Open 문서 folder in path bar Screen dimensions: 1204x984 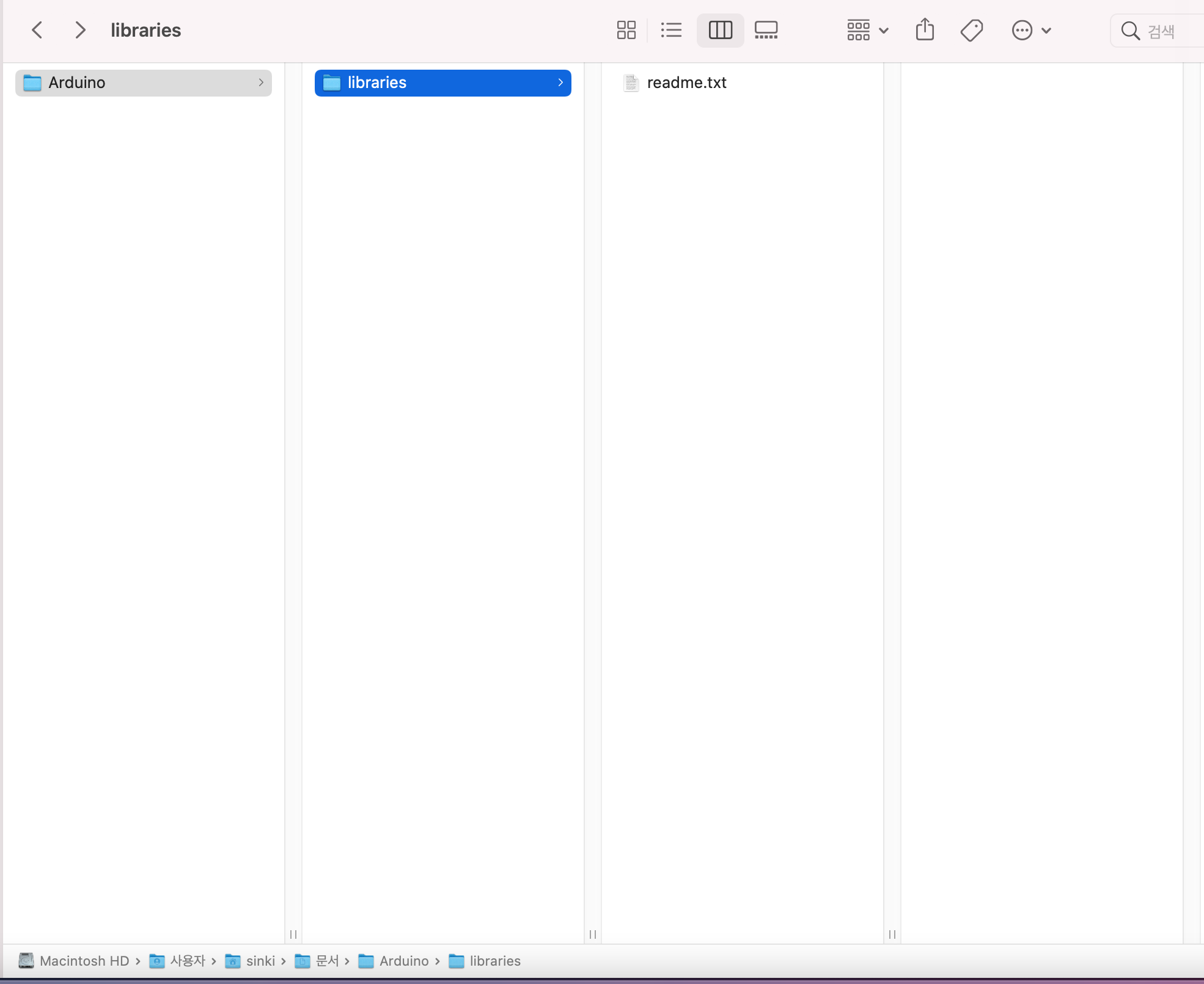(326, 961)
